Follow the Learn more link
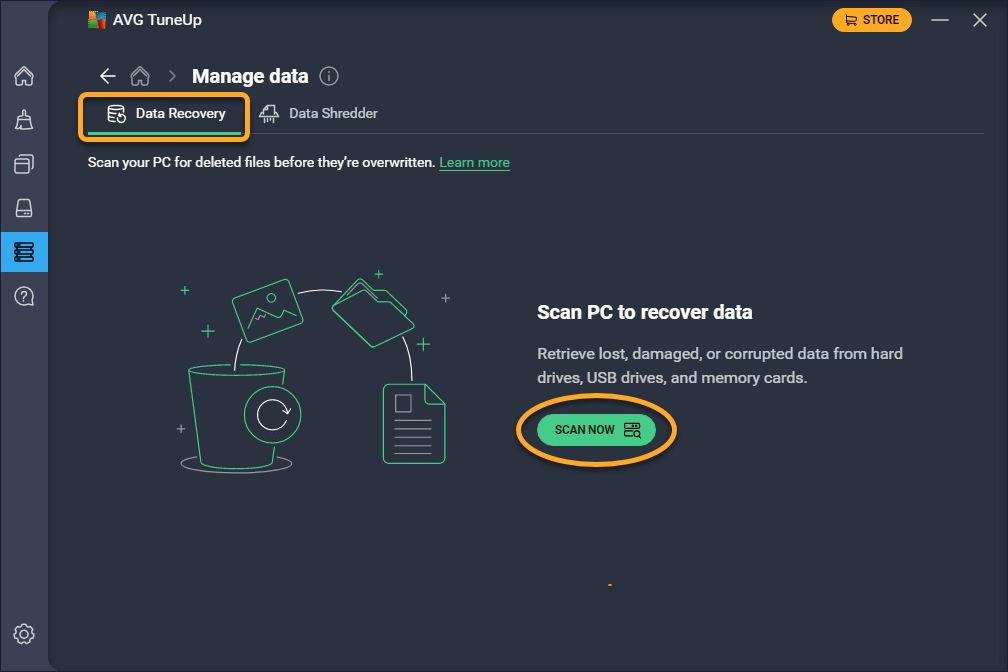This screenshot has width=1008, height=672. click(474, 162)
